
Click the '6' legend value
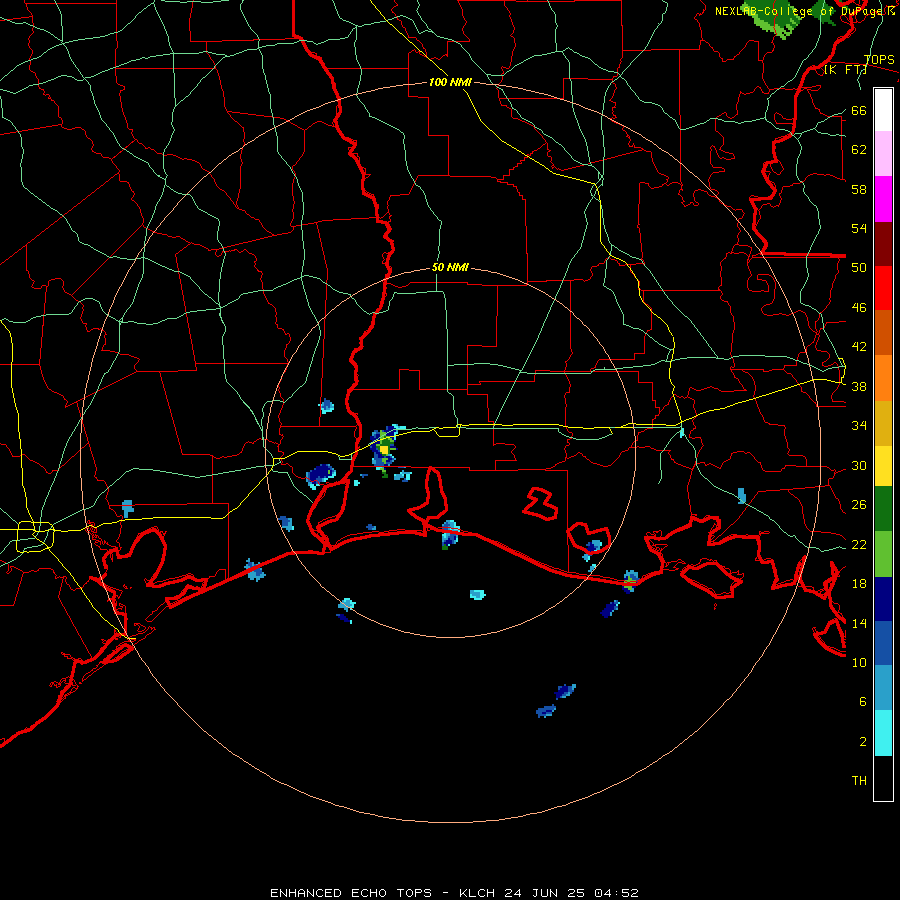point(863,702)
